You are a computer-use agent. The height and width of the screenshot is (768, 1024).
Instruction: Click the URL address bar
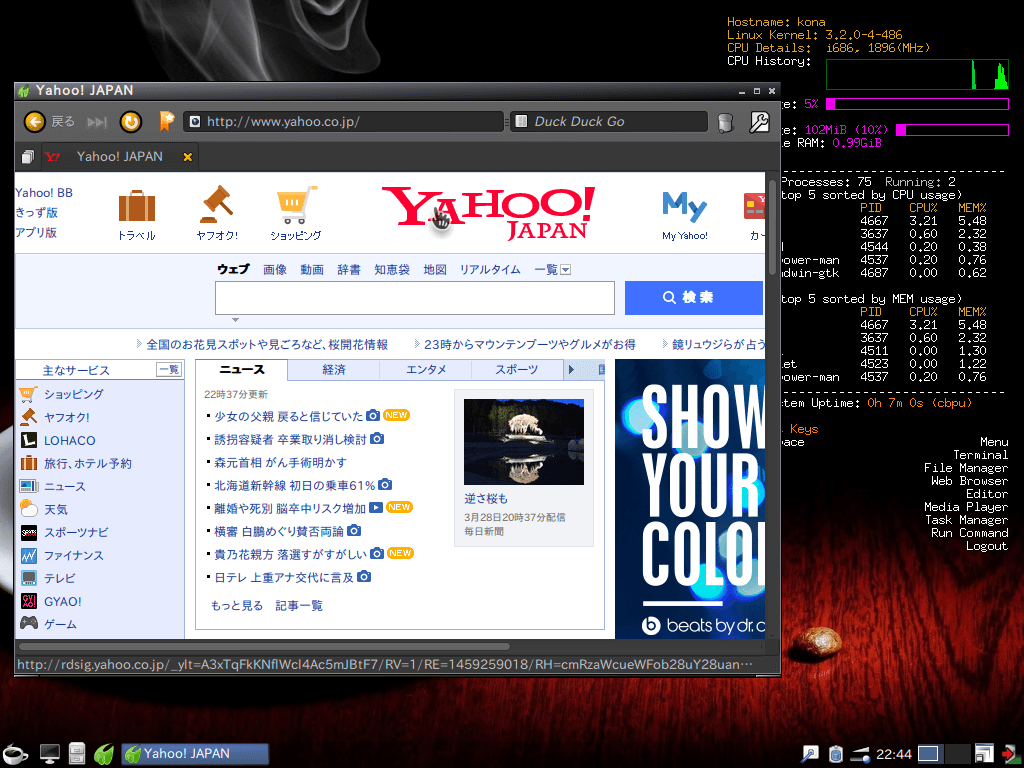coord(345,121)
